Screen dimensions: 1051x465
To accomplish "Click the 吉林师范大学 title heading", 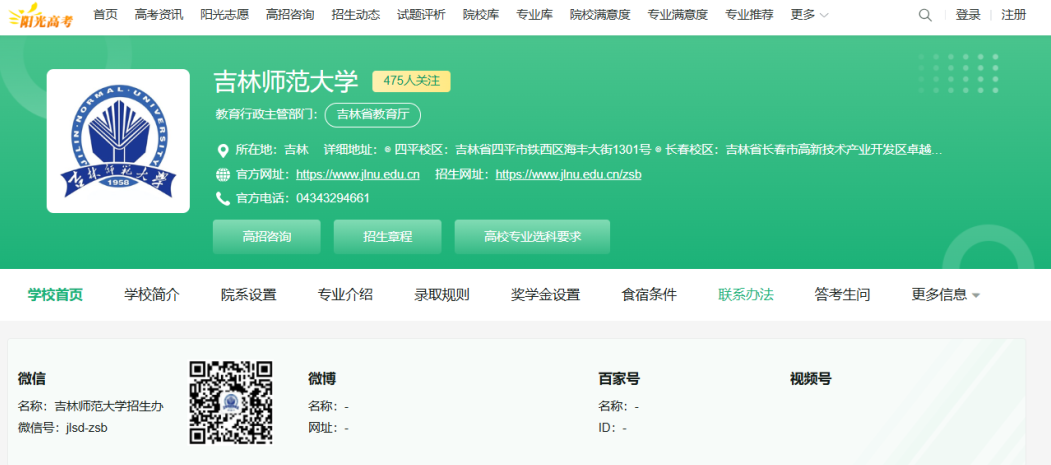I will click(x=286, y=82).
